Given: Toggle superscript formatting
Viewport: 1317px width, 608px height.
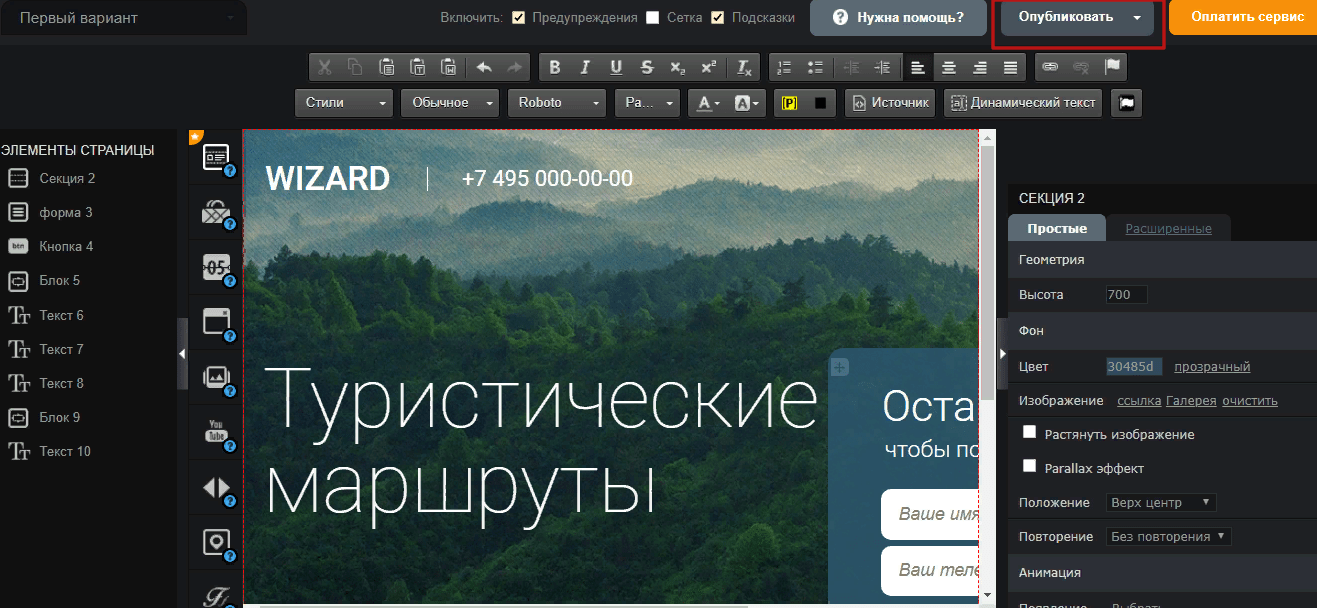Looking at the screenshot, I should pos(708,67).
